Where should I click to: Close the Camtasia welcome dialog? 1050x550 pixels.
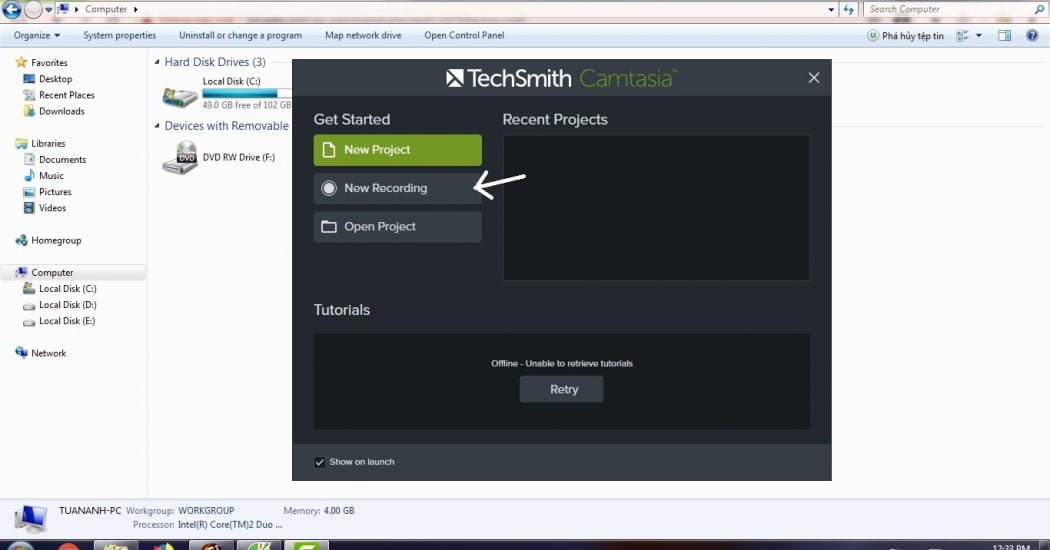[814, 78]
